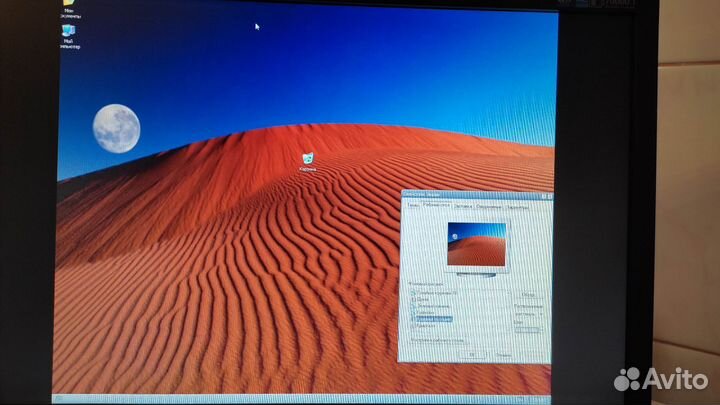The height and width of the screenshot is (405, 720).
Task: Switch to the Заставка (Screen Saver) tab
Action: (x=464, y=204)
